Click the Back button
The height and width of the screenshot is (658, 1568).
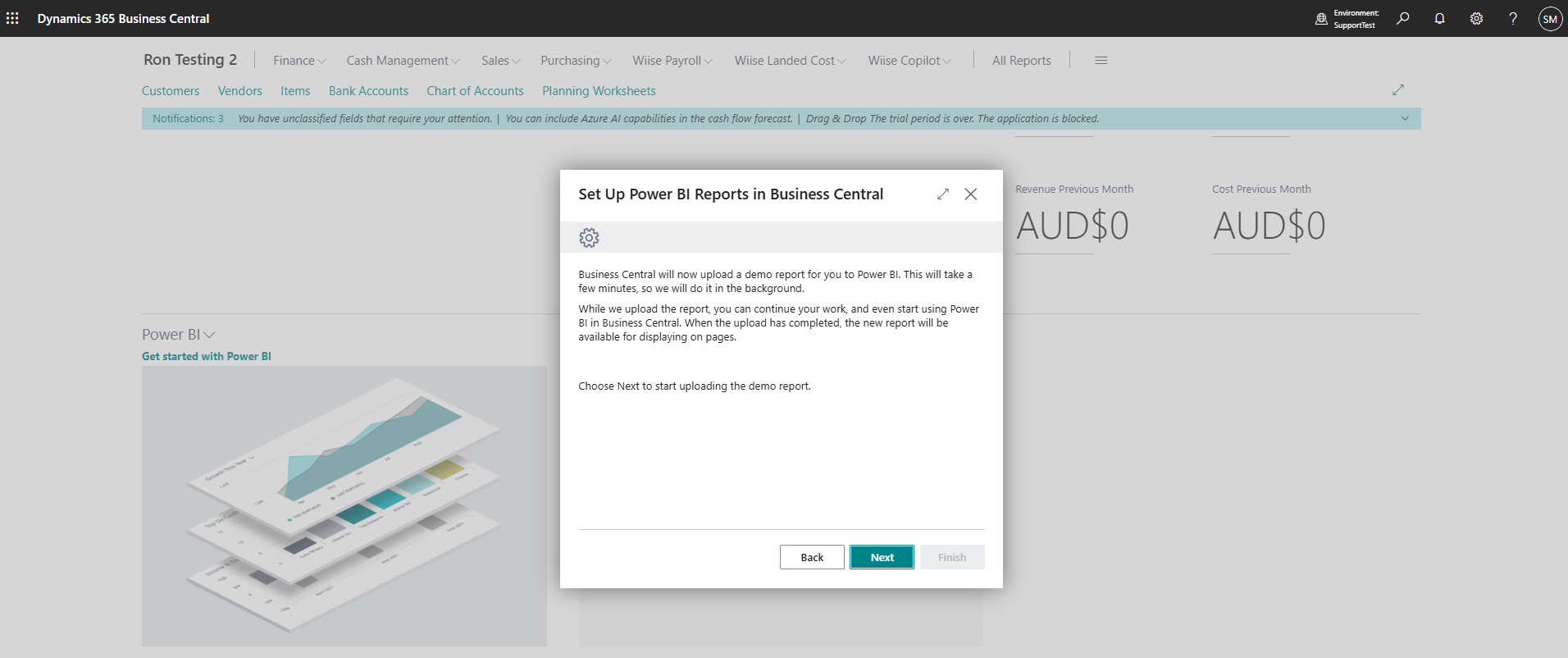pyautogui.click(x=812, y=557)
